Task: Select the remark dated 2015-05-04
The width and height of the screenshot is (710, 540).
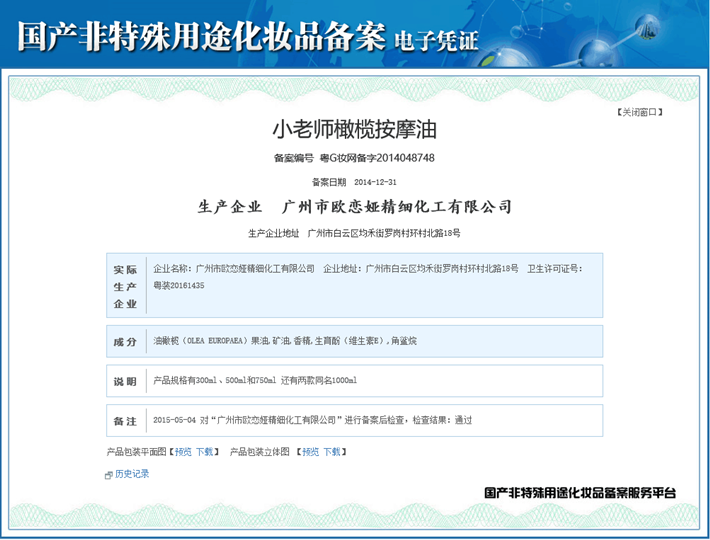Action: tap(312, 420)
